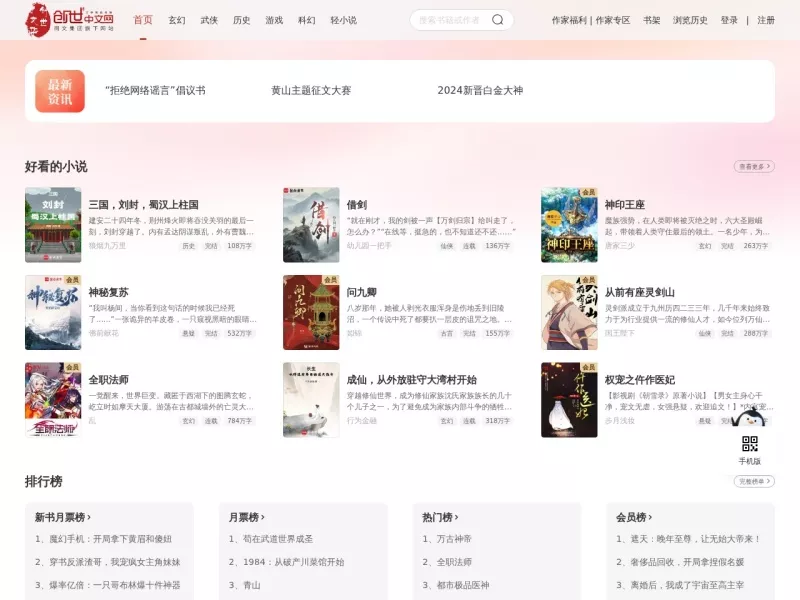Screen dimensions: 800x600
Task: Click the title 三国，刘封，蜀汉上柱国
Action: click(143, 205)
